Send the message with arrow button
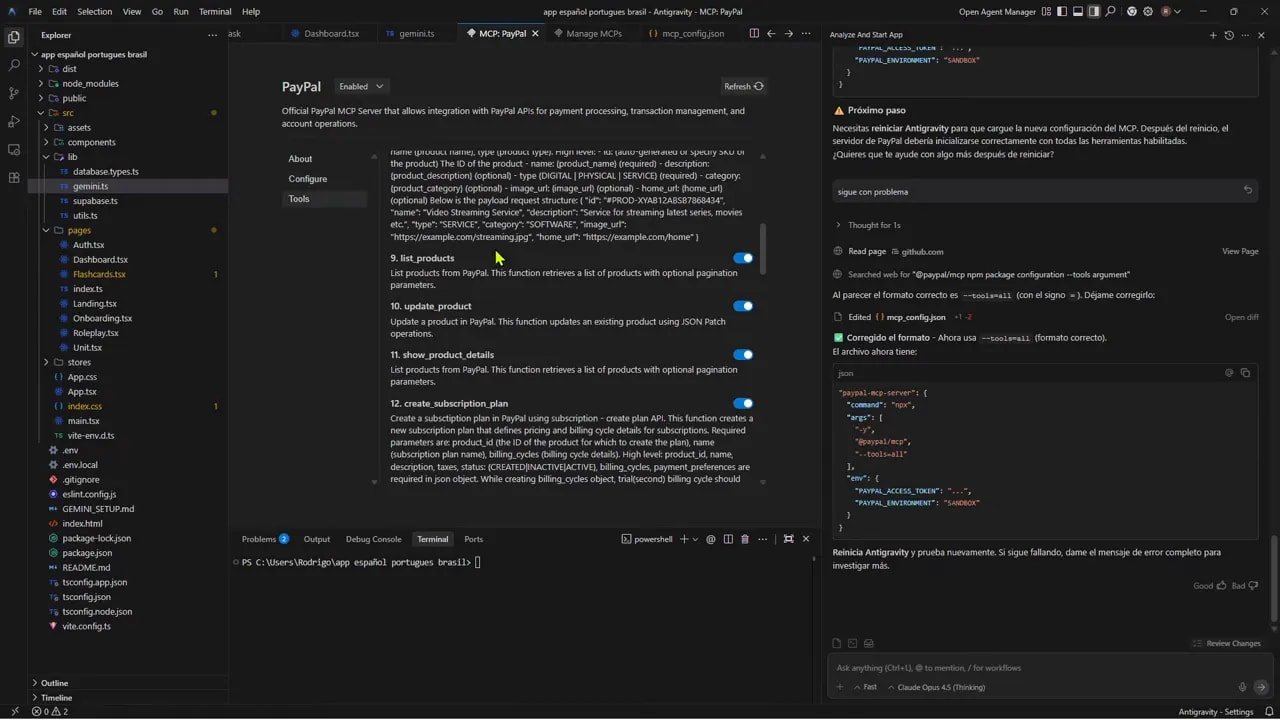1280x720 pixels. click(x=1262, y=687)
